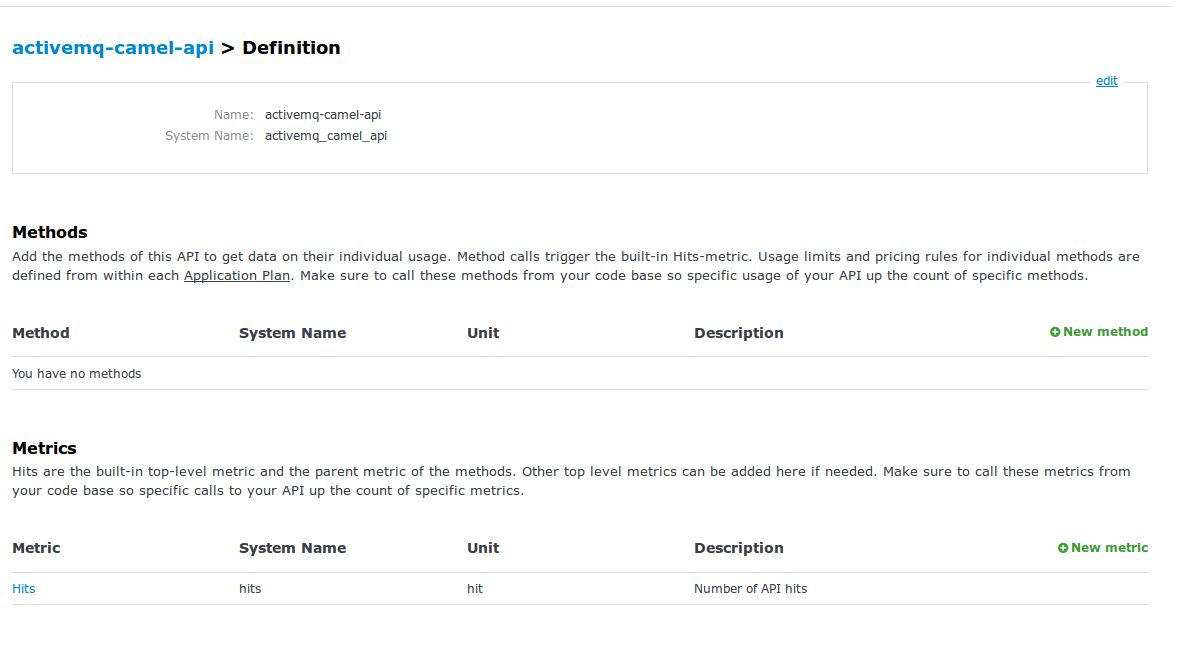Click the Metrics section heading
The image size is (1202, 672).
pos(43,447)
